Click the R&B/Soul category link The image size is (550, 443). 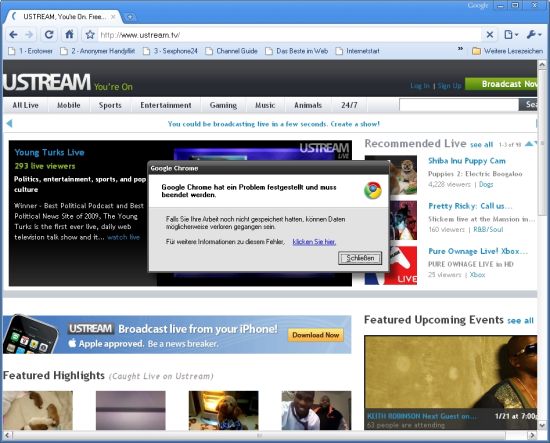click(488, 230)
